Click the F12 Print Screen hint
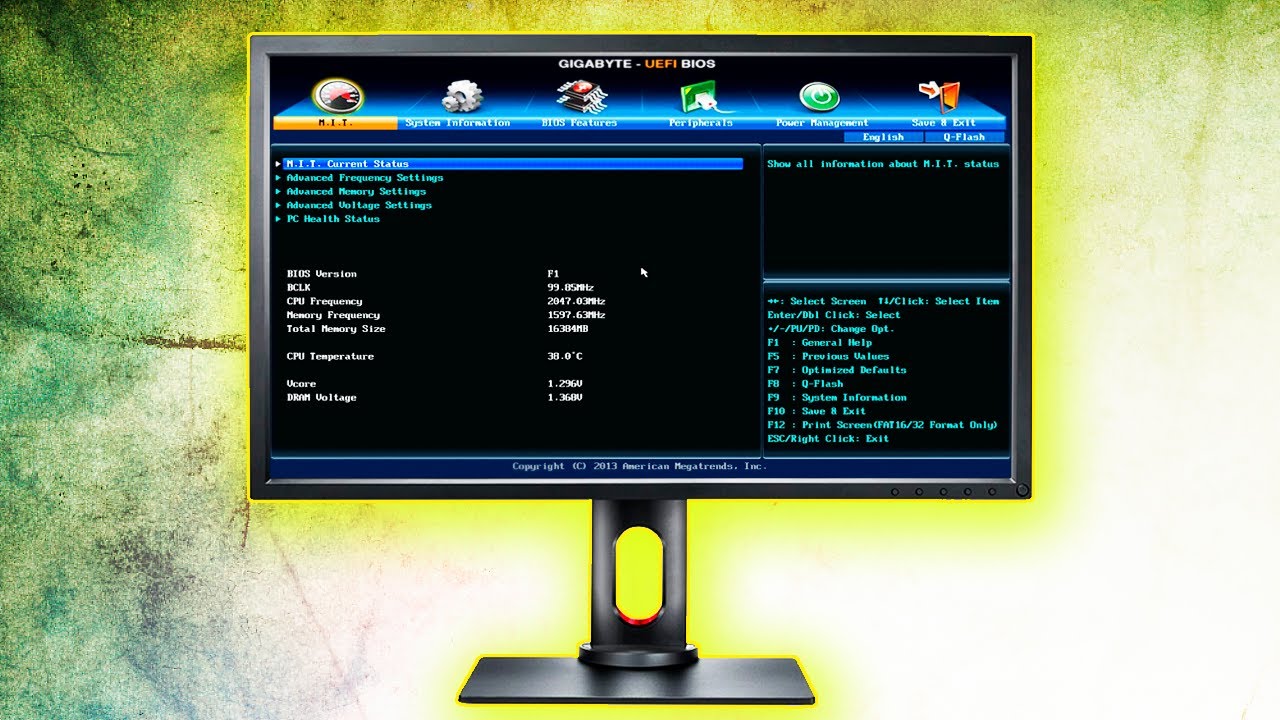Viewport: 1280px width, 720px height. tap(882, 425)
